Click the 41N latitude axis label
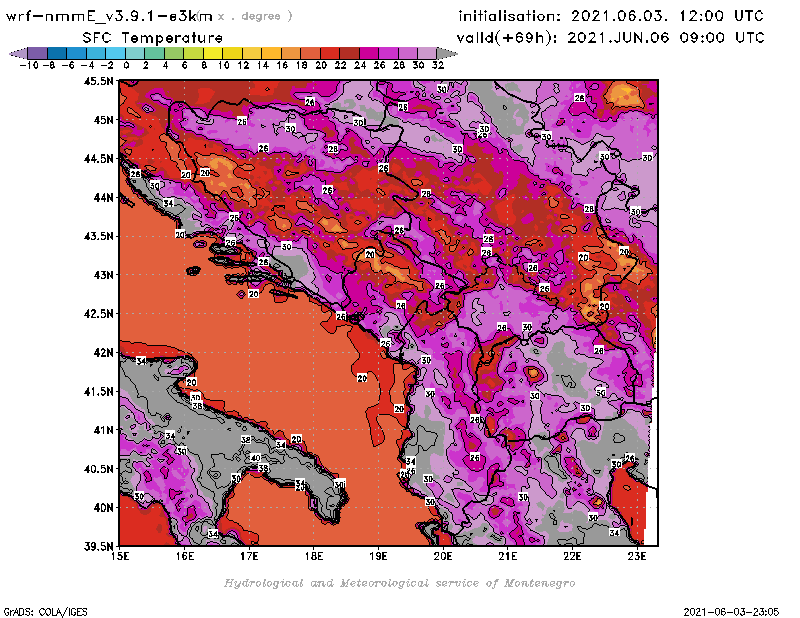Viewport: 800px width, 618px height. [103, 430]
